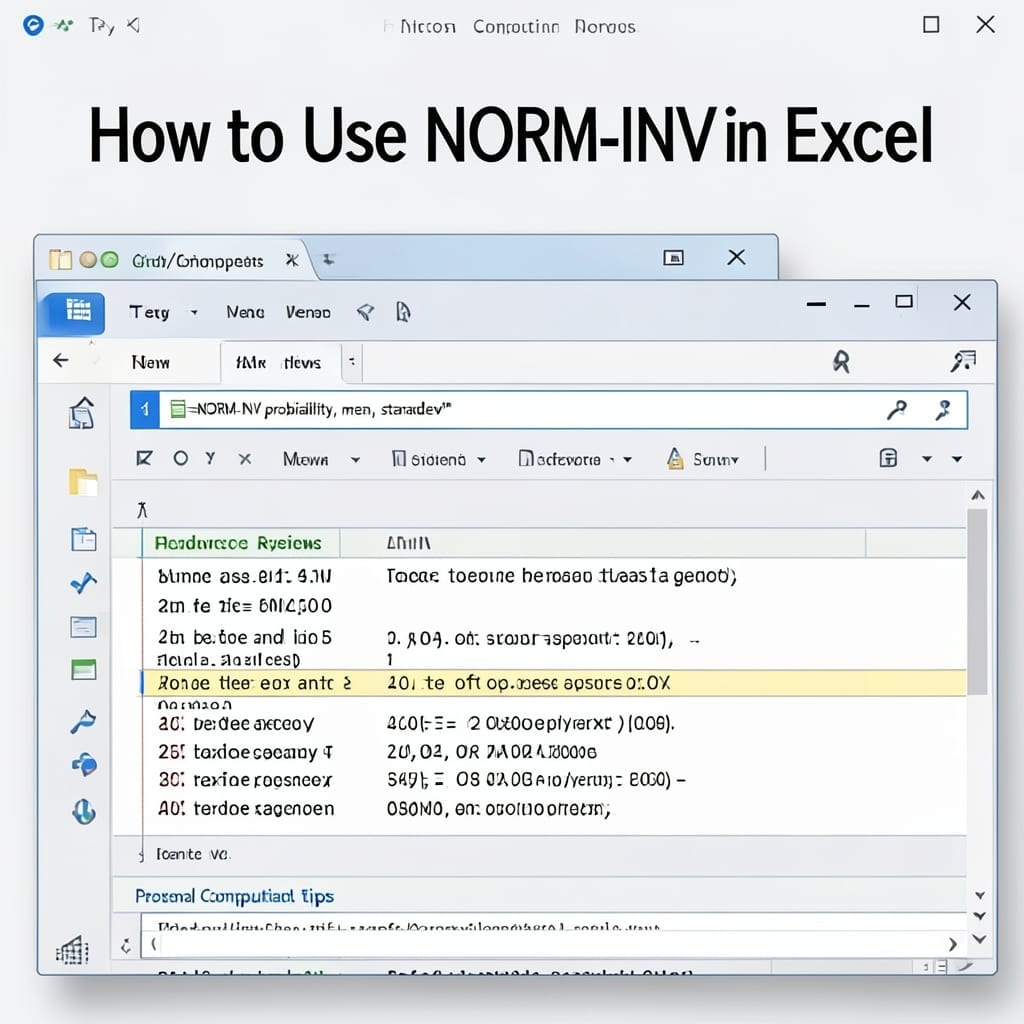
Task: Expand the Mowa dropdown in toolbar
Action: click(355, 460)
